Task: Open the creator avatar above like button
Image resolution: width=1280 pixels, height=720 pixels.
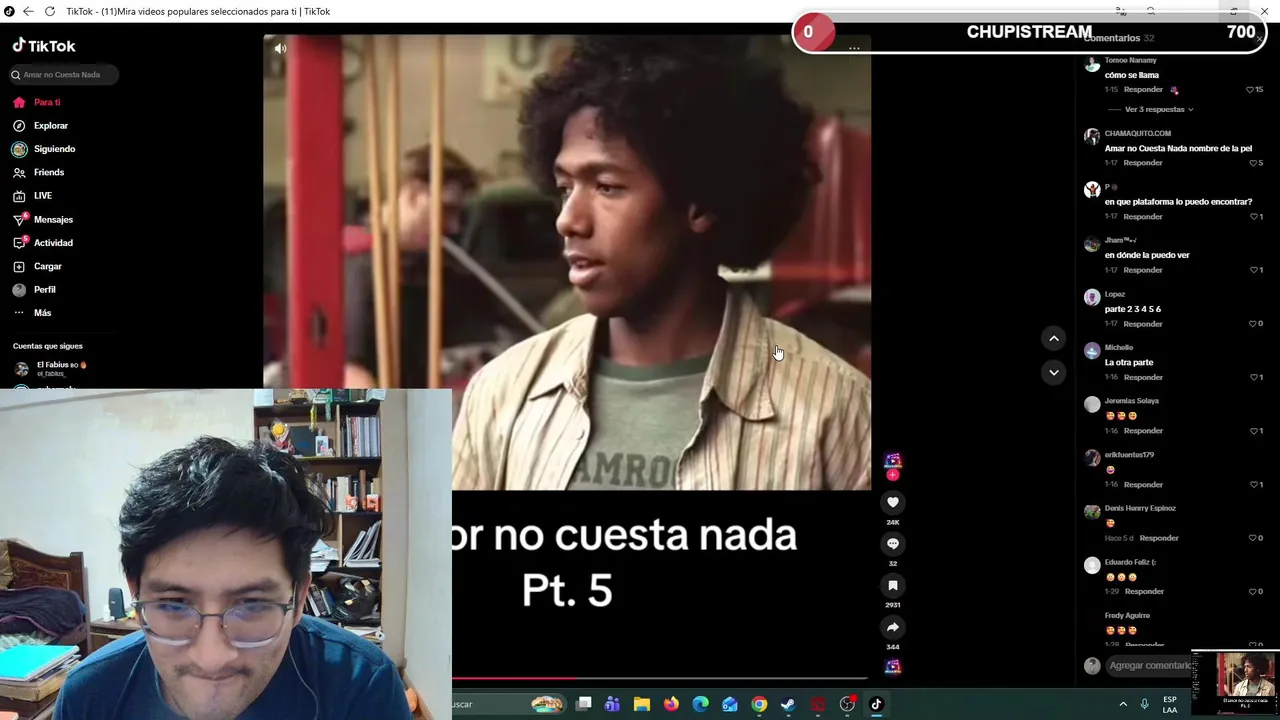Action: 893,462
